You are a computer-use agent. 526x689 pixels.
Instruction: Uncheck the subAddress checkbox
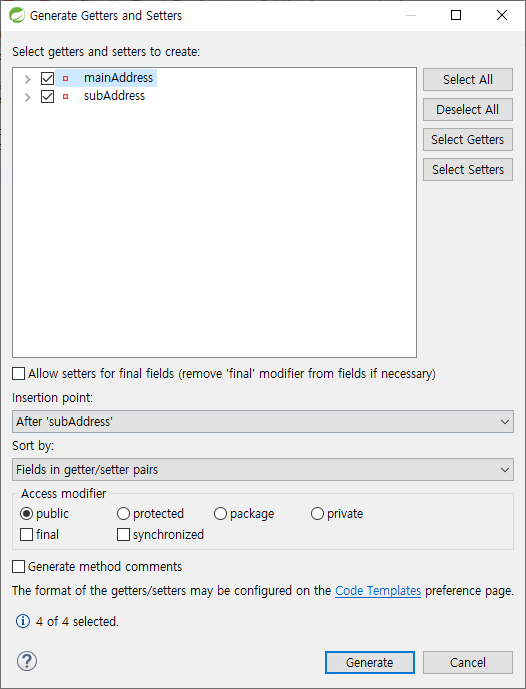(47, 96)
